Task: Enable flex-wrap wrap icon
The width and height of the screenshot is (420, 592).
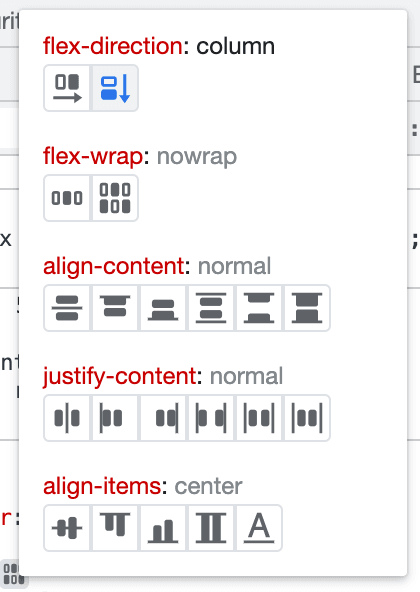Action: pos(115,198)
